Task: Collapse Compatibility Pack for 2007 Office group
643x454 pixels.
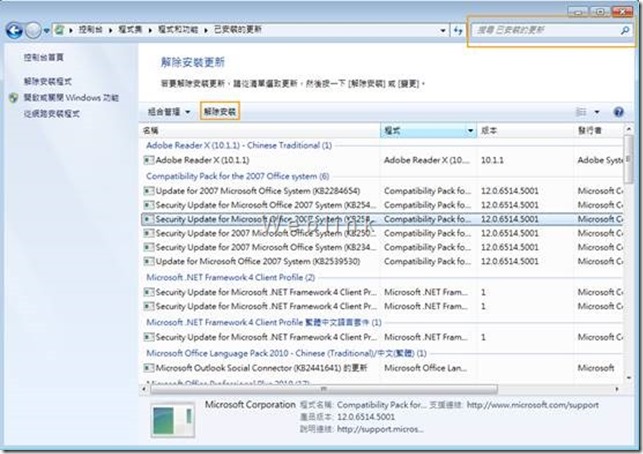Action: pos(238,176)
